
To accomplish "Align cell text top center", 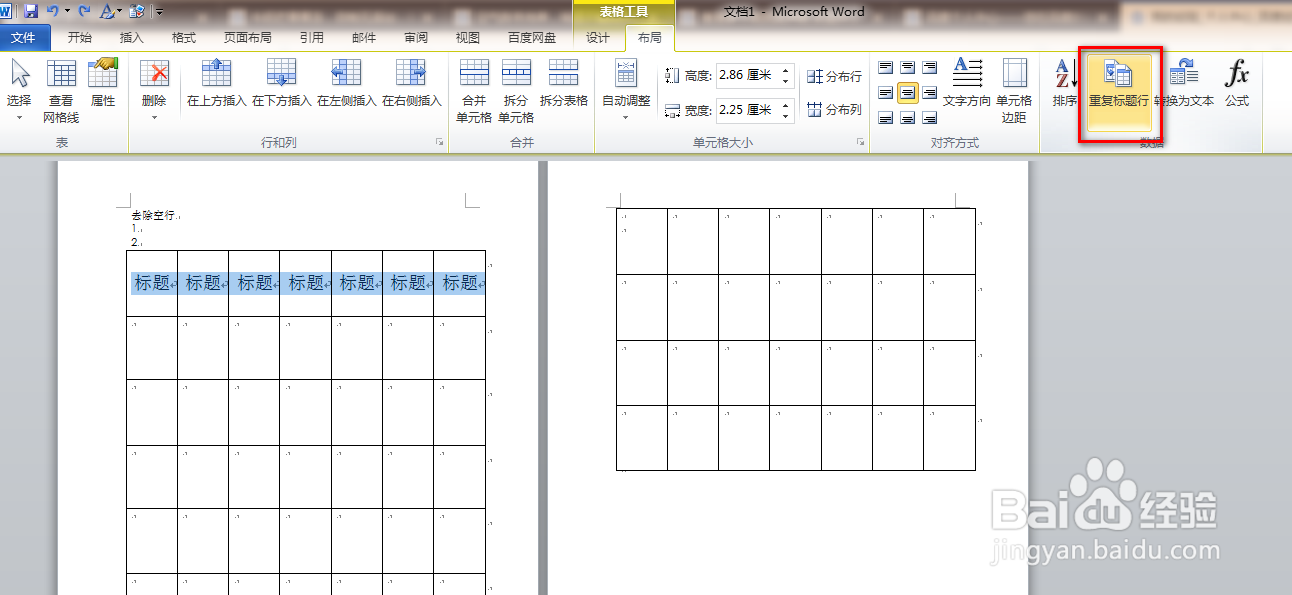I will tap(908, 68).
